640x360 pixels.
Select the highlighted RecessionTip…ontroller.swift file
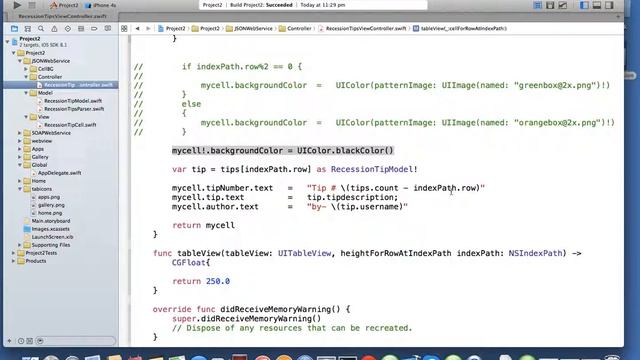tap(61, 85)
